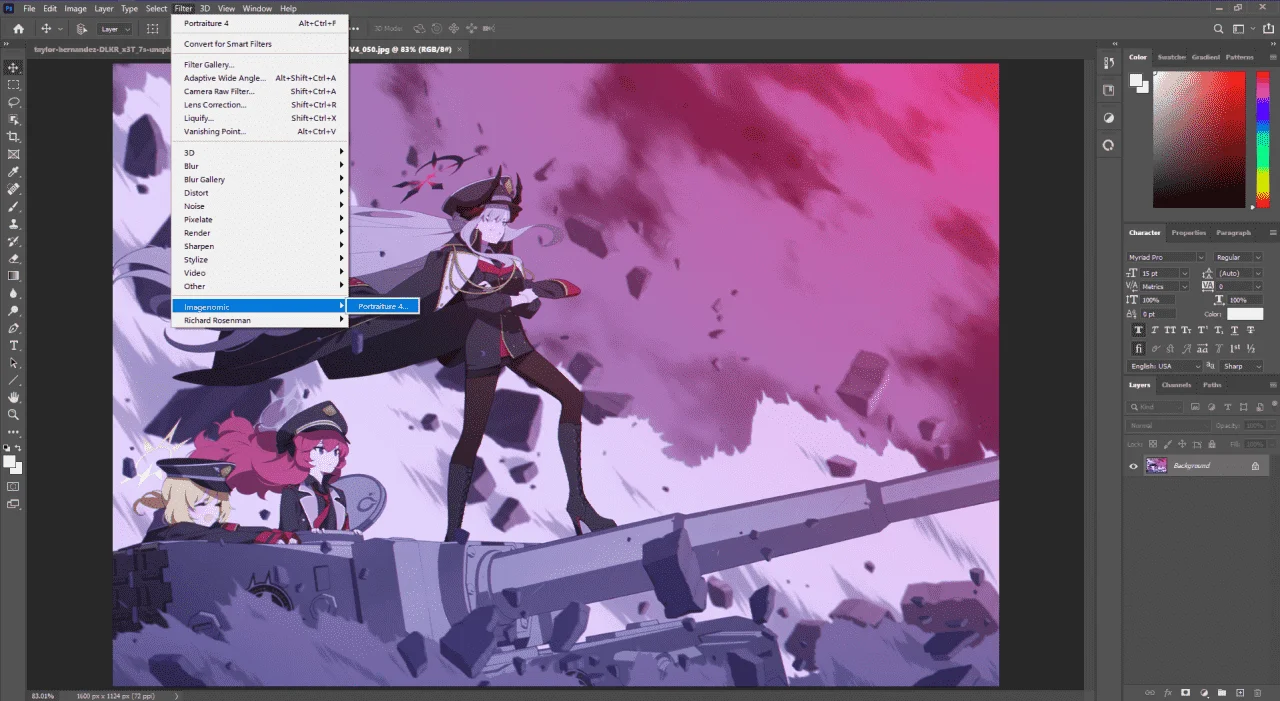The width and height of the screenshot is (1280, 701).
Task: Toggle Faux Bold in Character panel
Action: click(1139, 330)
